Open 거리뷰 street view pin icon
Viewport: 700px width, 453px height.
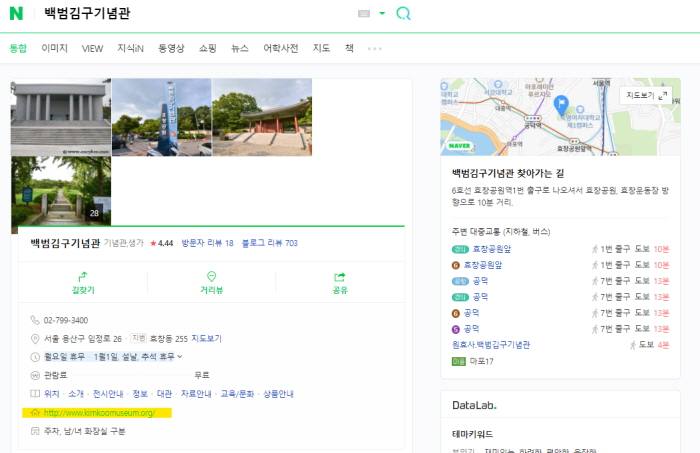pos(211,277)
